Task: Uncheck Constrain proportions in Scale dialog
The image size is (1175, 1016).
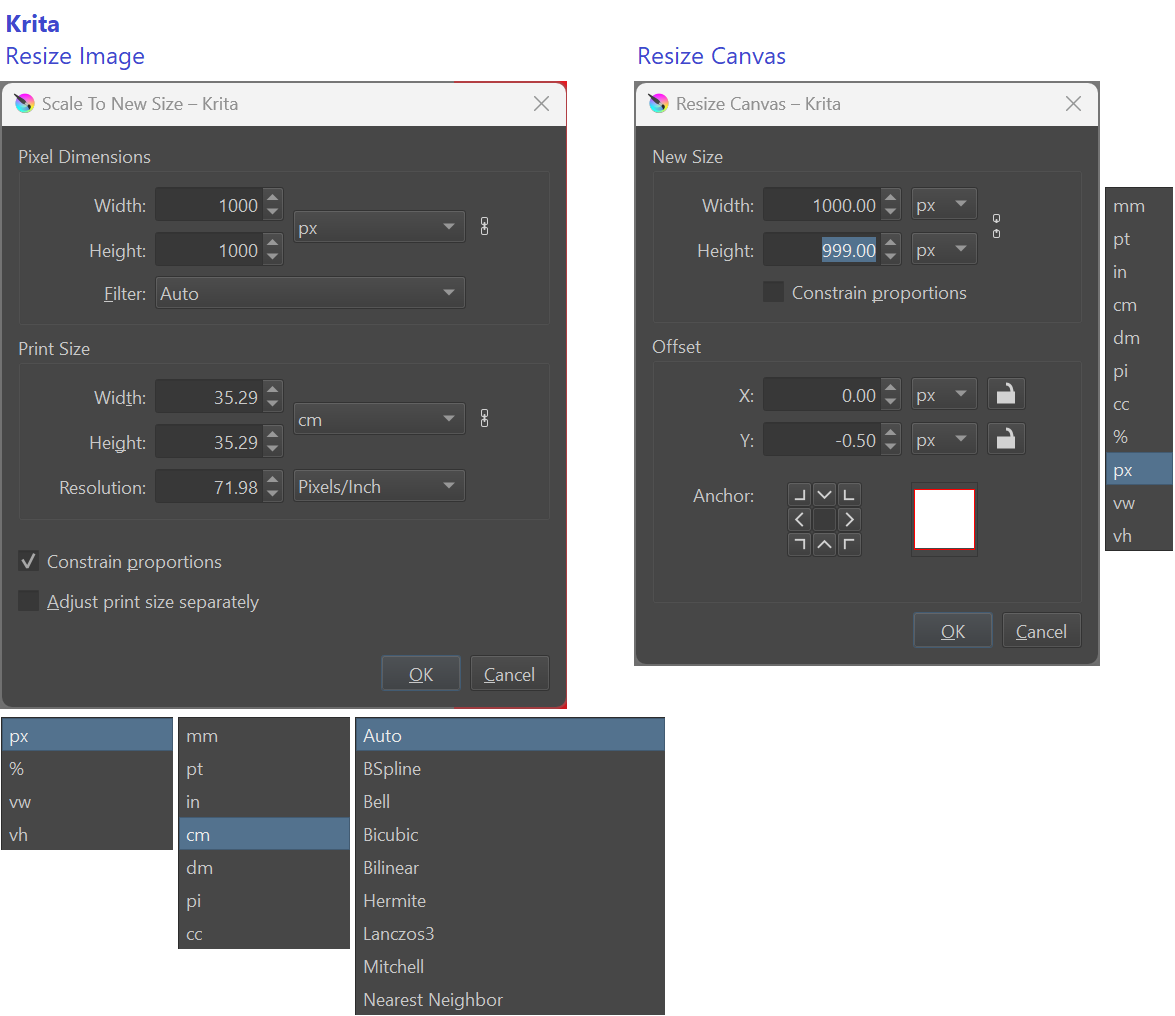Action: point(28,561)
